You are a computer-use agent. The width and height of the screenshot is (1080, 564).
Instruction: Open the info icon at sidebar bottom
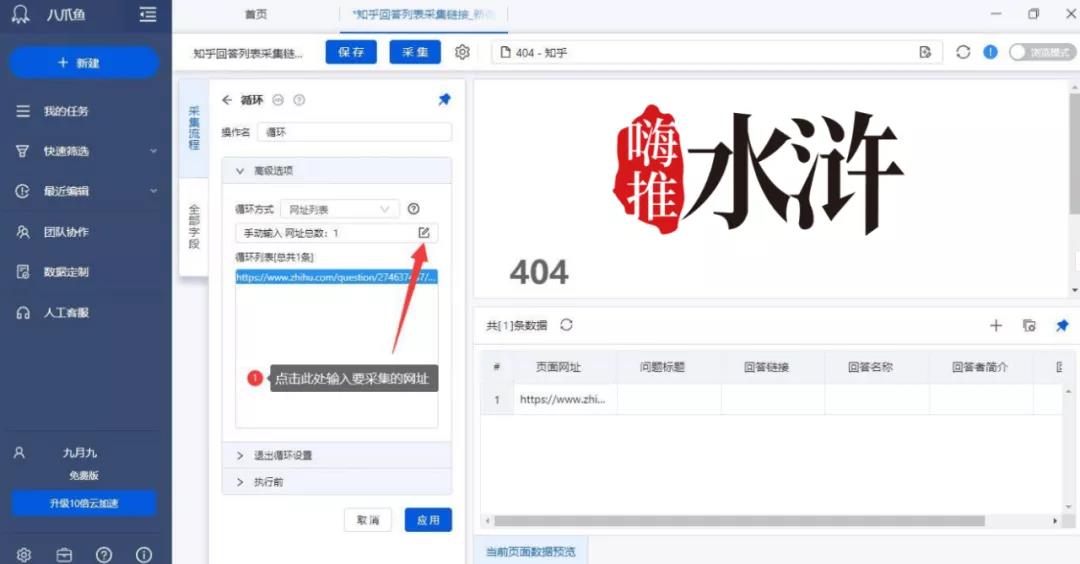click(144, 554)
